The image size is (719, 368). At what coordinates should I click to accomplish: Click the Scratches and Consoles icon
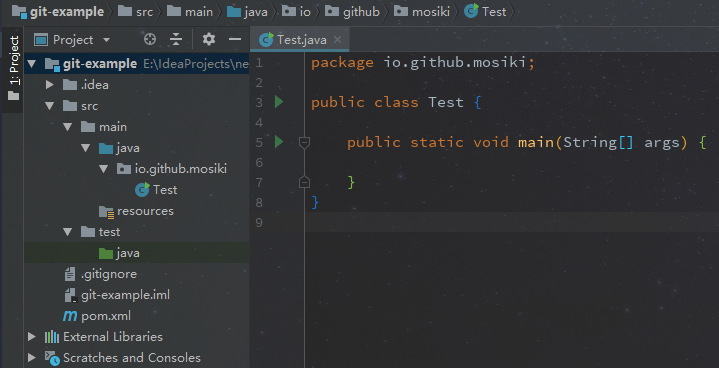[x=52, y=358]
